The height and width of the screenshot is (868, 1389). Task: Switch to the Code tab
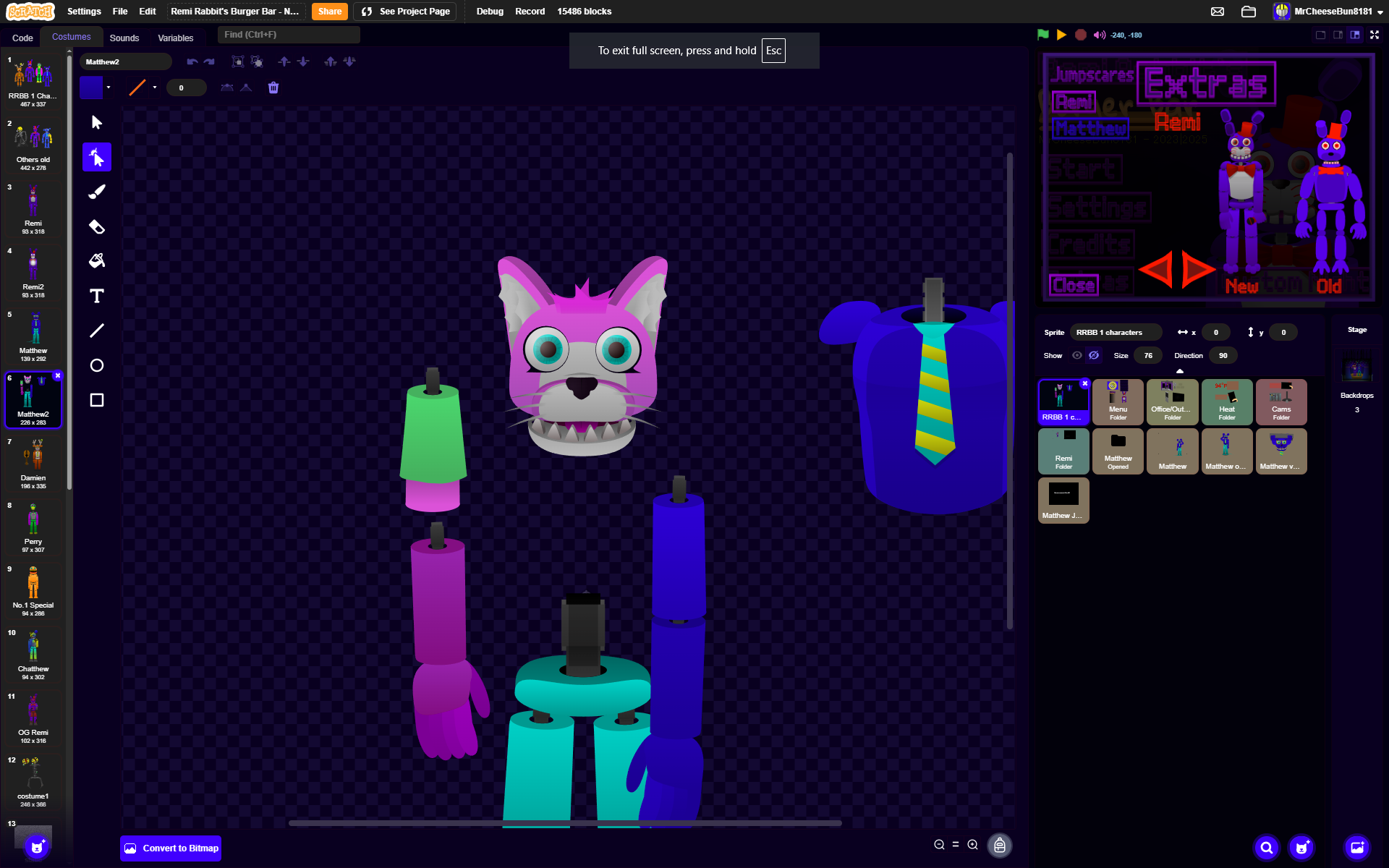(22, 38)
